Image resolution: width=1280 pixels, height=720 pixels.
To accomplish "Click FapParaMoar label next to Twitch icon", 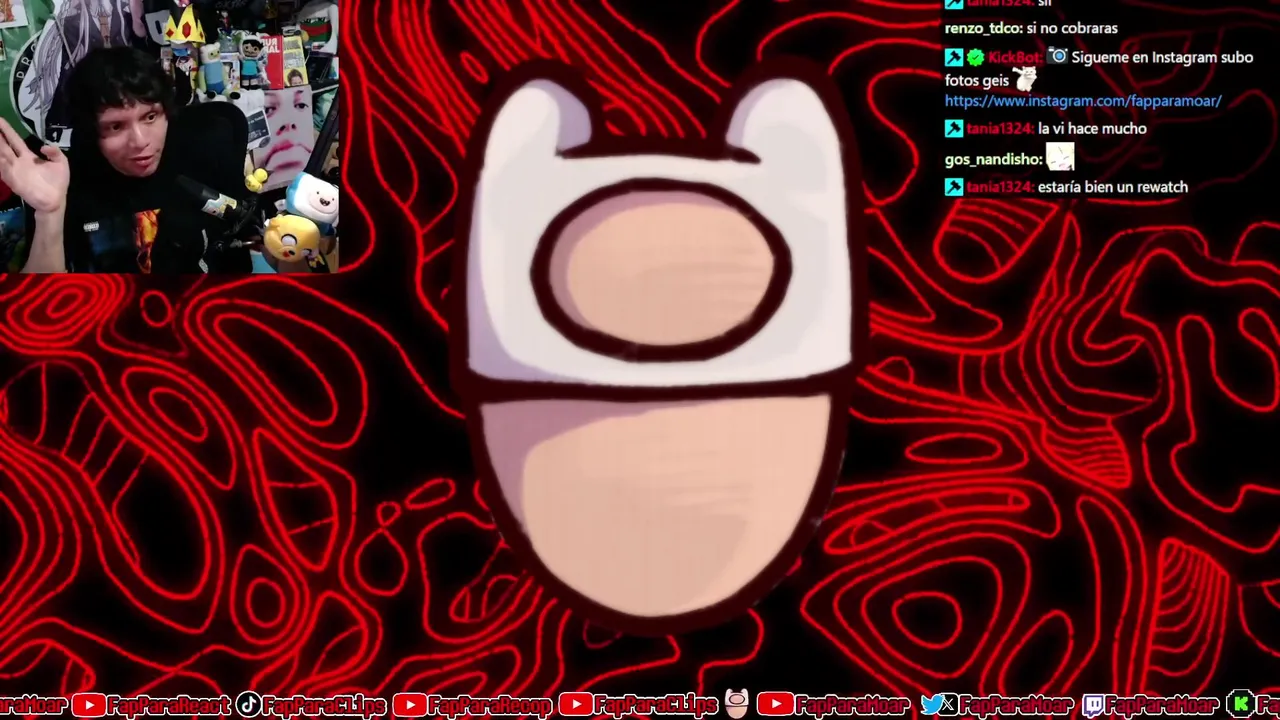I will click(1162, 706).
